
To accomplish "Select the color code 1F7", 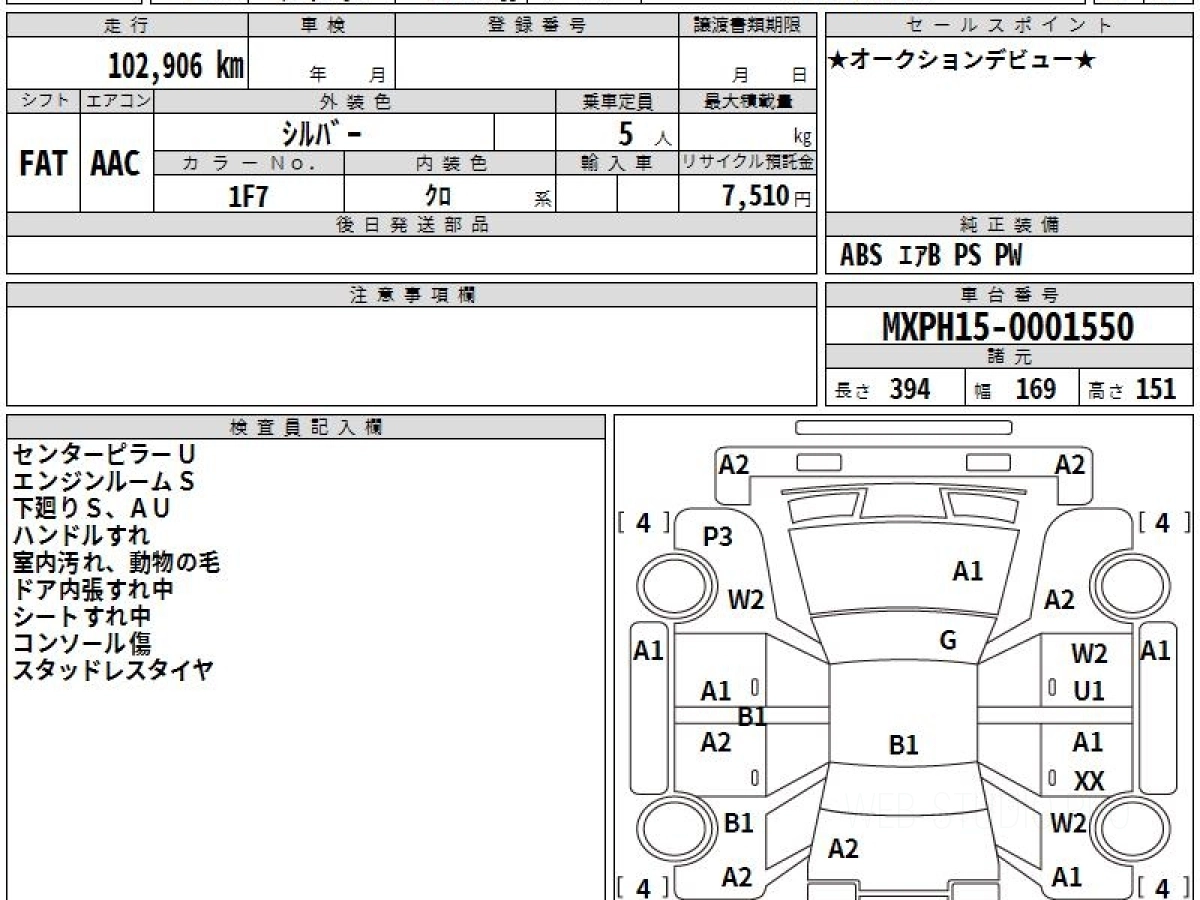I will click(x=249, y=195).
